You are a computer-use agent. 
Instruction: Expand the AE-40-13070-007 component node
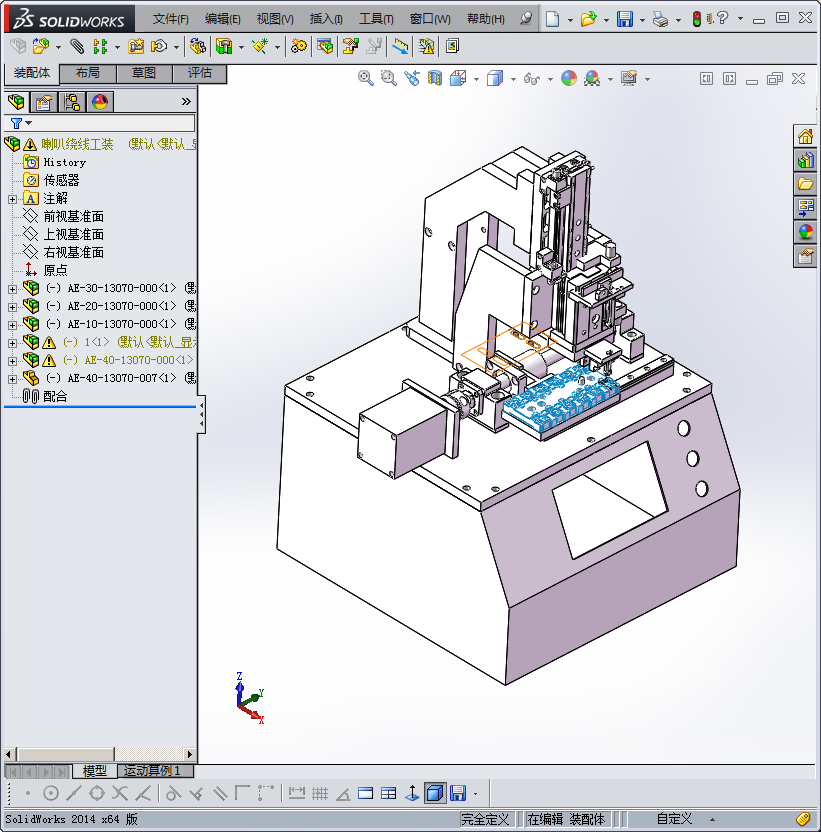pyautogui.click(x=13, y=378)
